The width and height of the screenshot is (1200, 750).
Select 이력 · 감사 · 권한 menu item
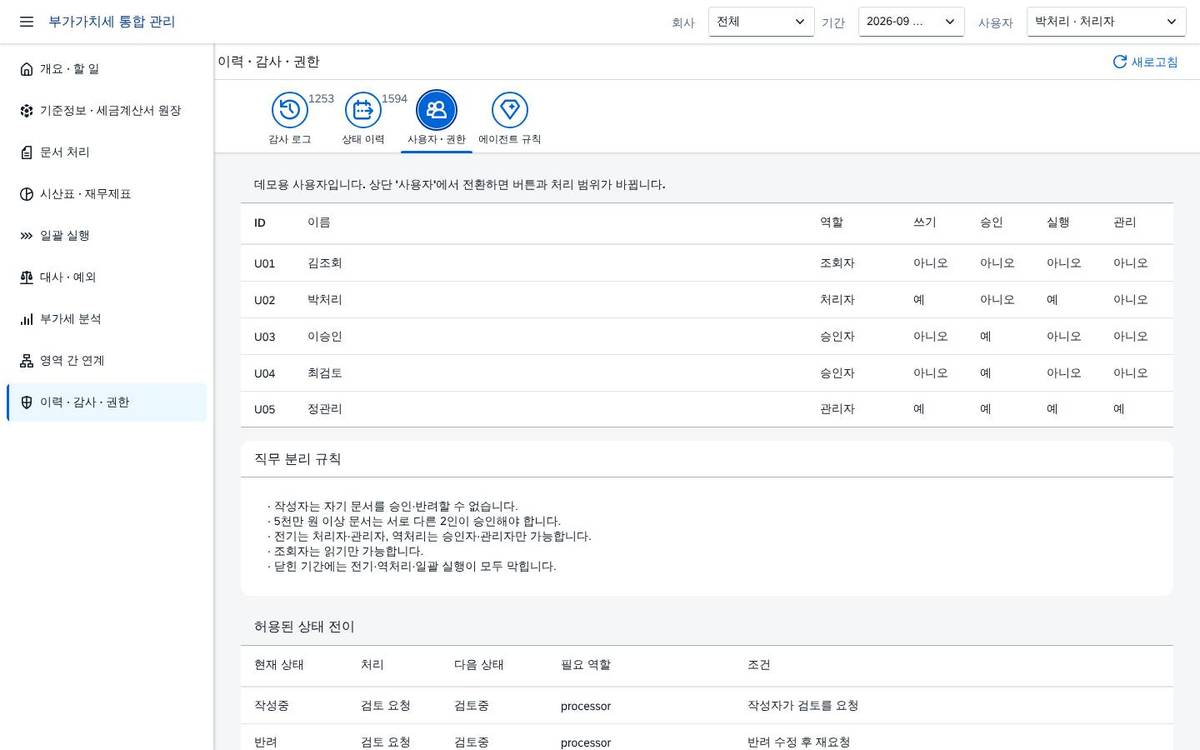pyautogui.click(x=106, y=402)
